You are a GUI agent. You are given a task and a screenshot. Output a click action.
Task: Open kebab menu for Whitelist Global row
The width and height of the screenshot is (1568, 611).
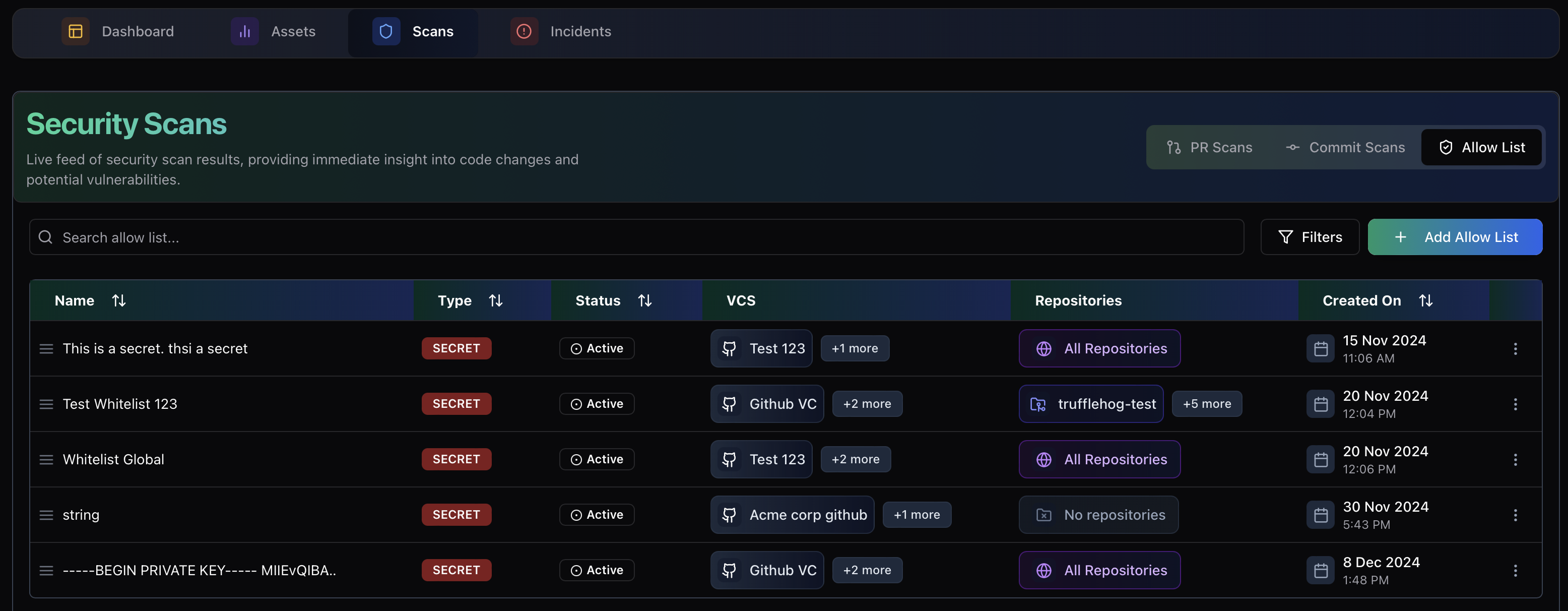click(x=1515, y=459)
